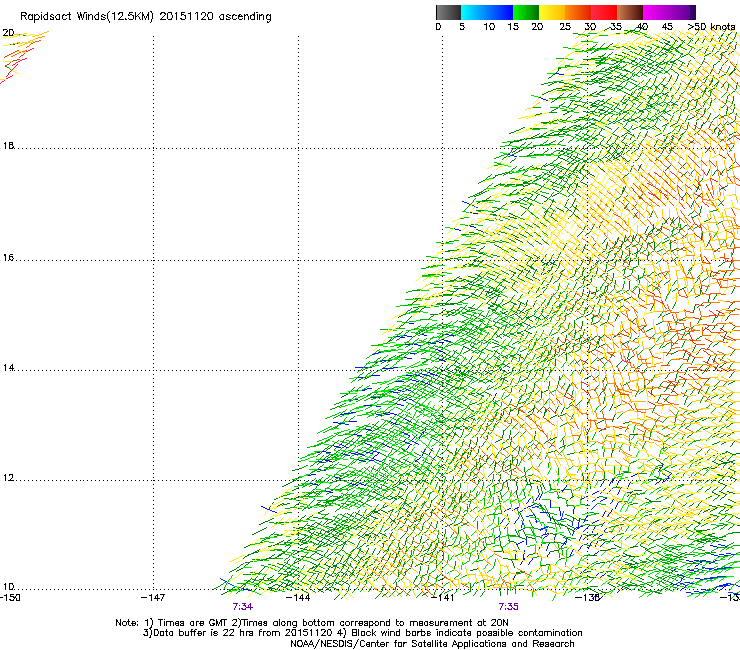Screen dimensions: 740x650
Task: Click latitude label 14 on left axis
Action: click(8, 368)
